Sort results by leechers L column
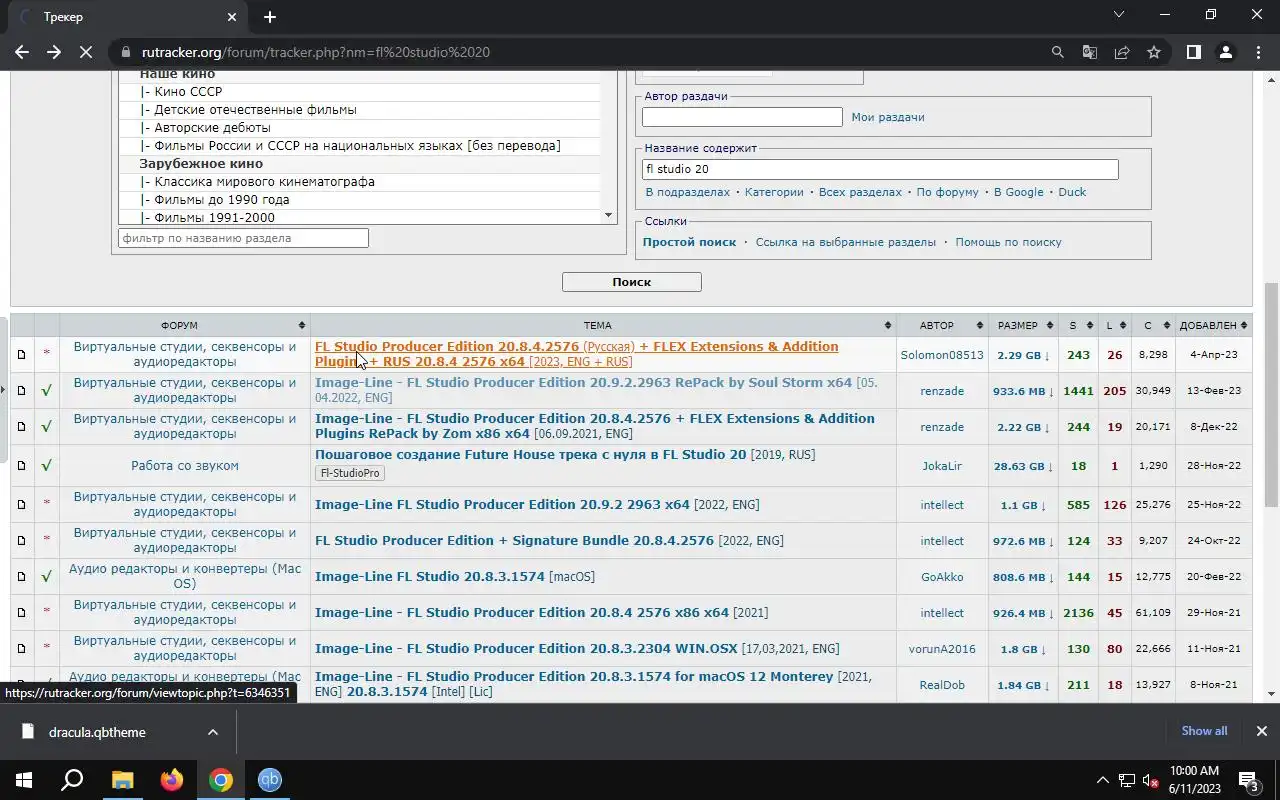The image size is (1280, 800). click(1114, 325)
